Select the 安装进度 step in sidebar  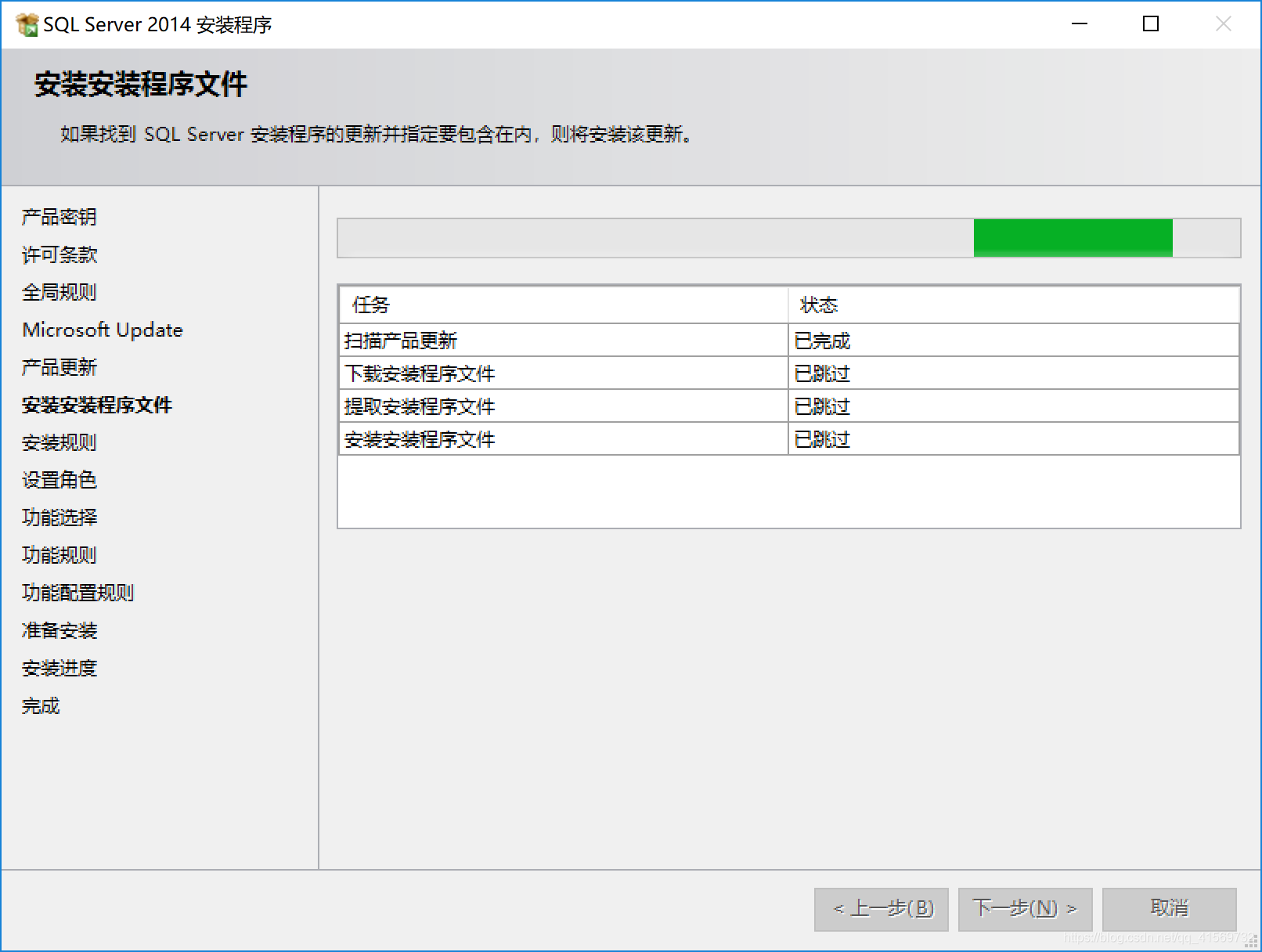(x=59, y=668)
